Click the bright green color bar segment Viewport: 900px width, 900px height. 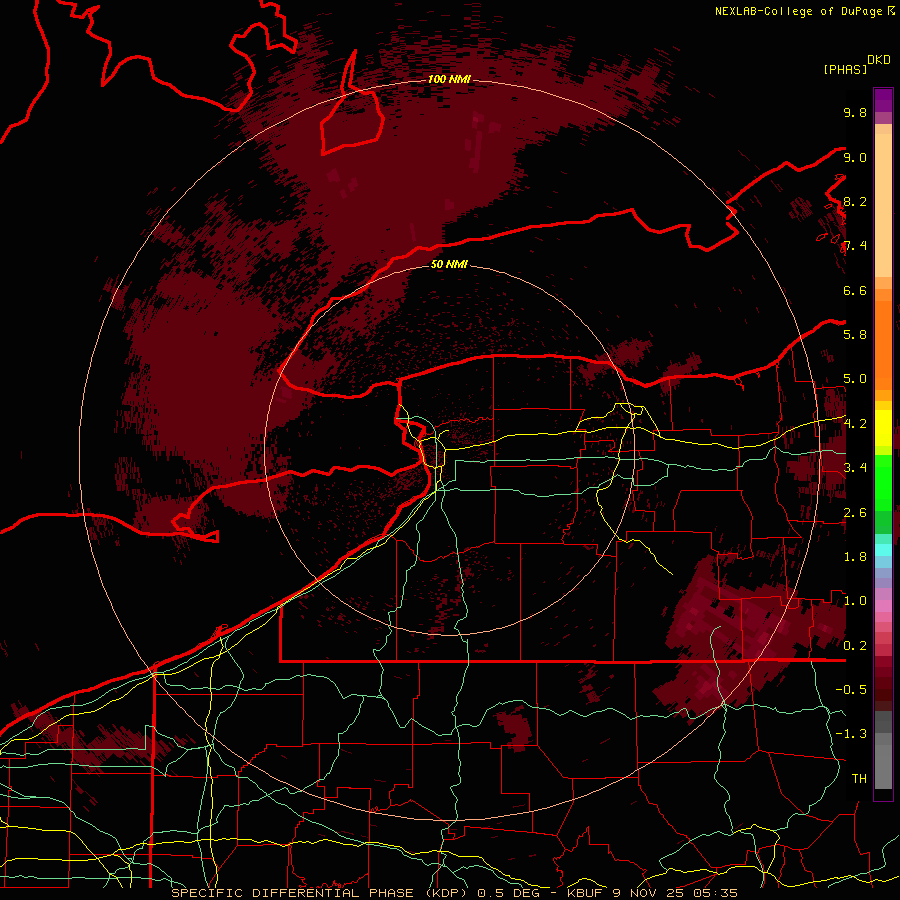click(883, 482)
